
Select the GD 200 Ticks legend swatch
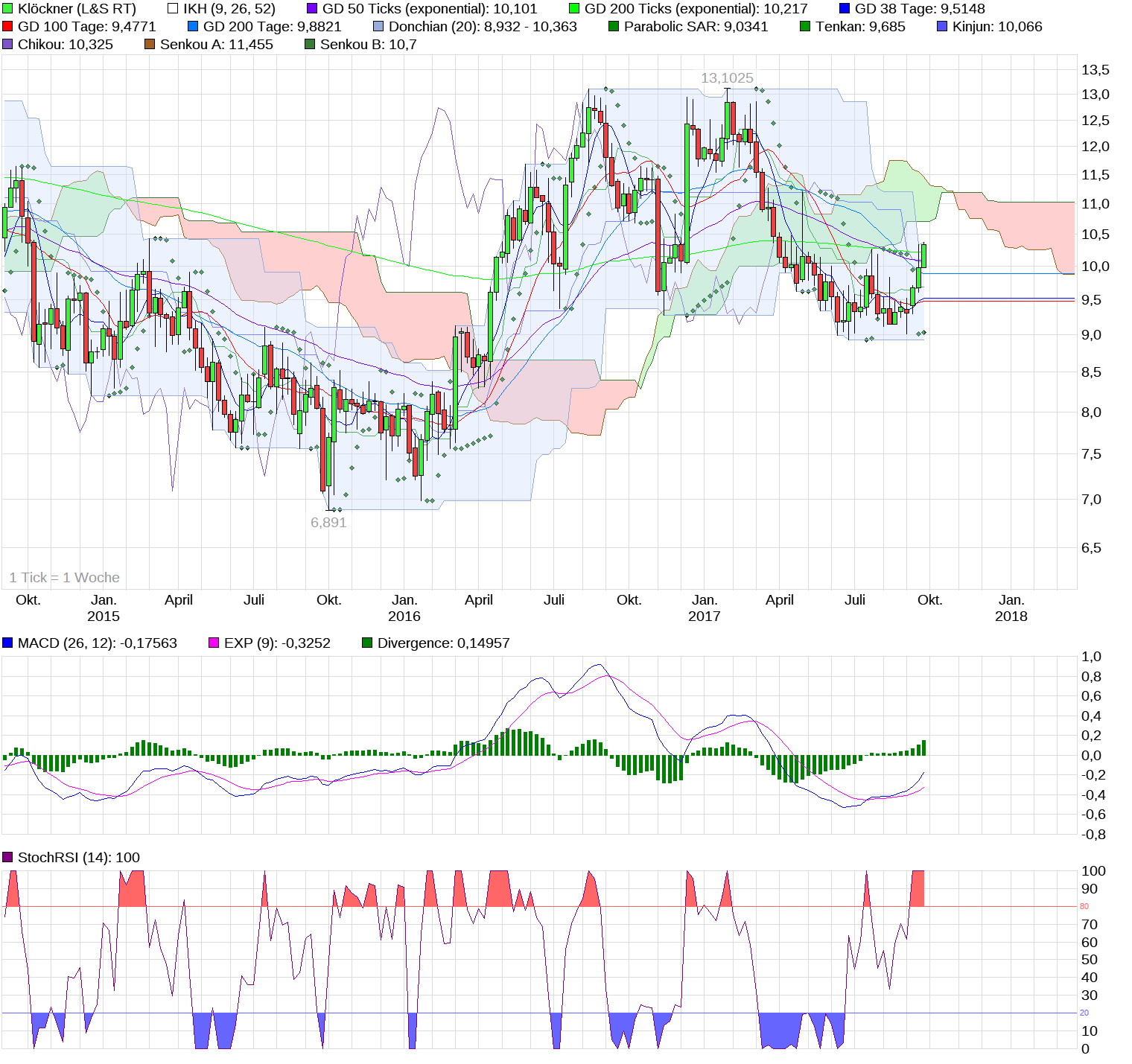[574, 9]
